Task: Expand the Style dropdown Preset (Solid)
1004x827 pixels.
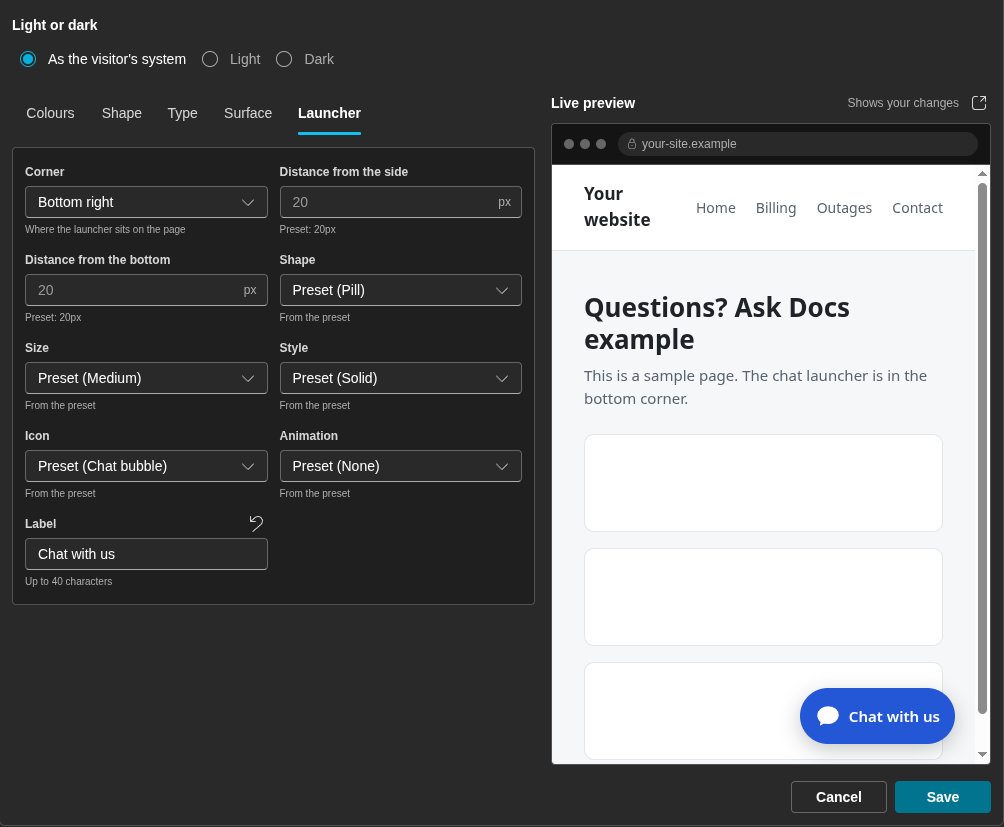Action: [x=401, y=378]
